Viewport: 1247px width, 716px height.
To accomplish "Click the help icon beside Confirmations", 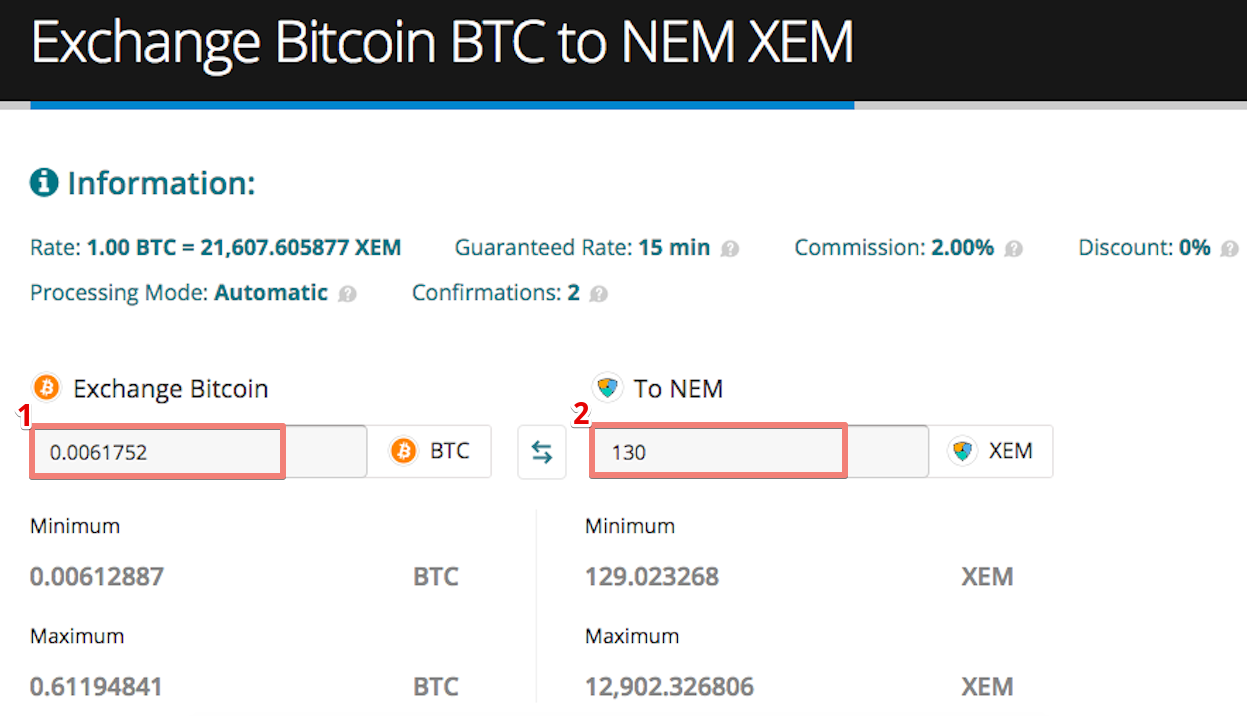I will [x=598, y=294].
